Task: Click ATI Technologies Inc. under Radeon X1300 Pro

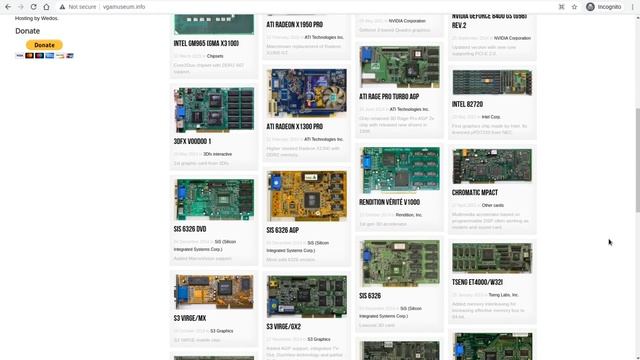Action: (324, 140)
